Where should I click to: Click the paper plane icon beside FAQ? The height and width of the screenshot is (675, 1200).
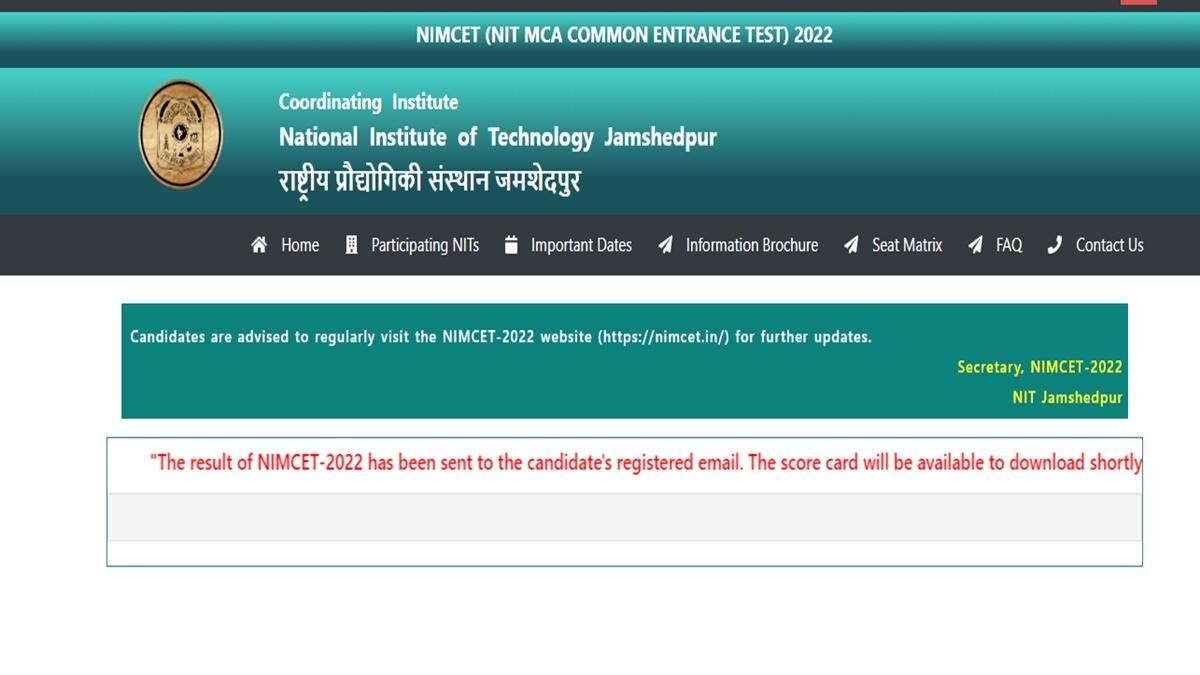pyautogui.click(x=973, y=244)
